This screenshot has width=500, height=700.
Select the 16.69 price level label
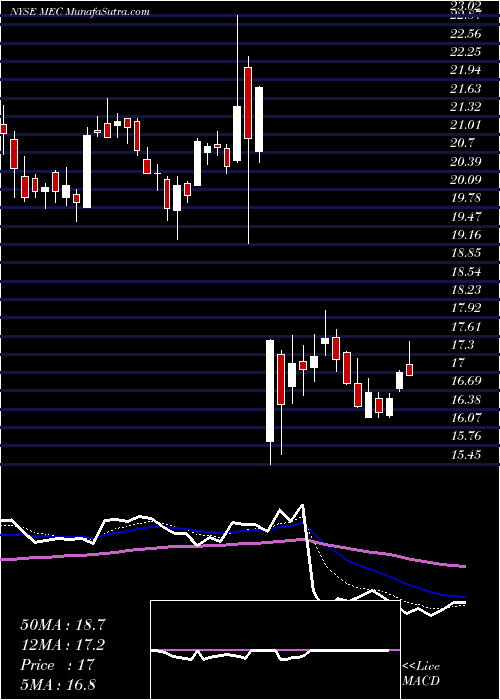click(x=466, y=381)
